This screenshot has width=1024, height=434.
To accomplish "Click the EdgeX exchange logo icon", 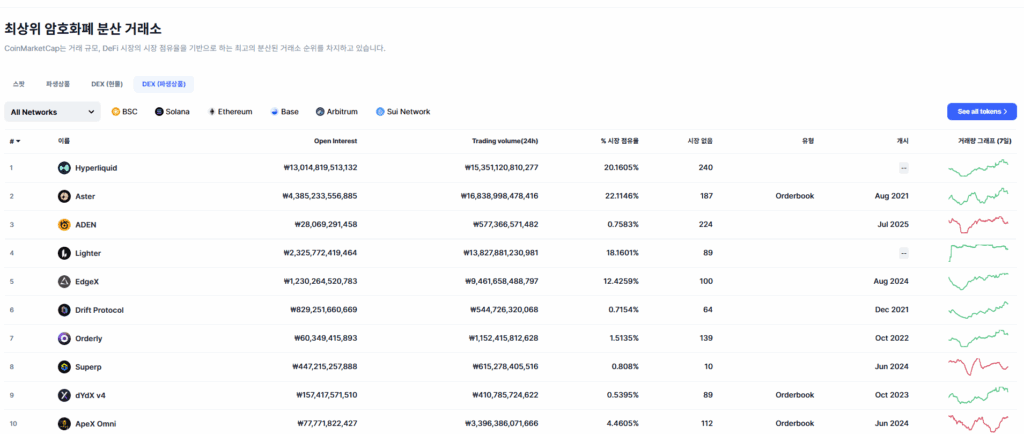I will coord(65,282).
